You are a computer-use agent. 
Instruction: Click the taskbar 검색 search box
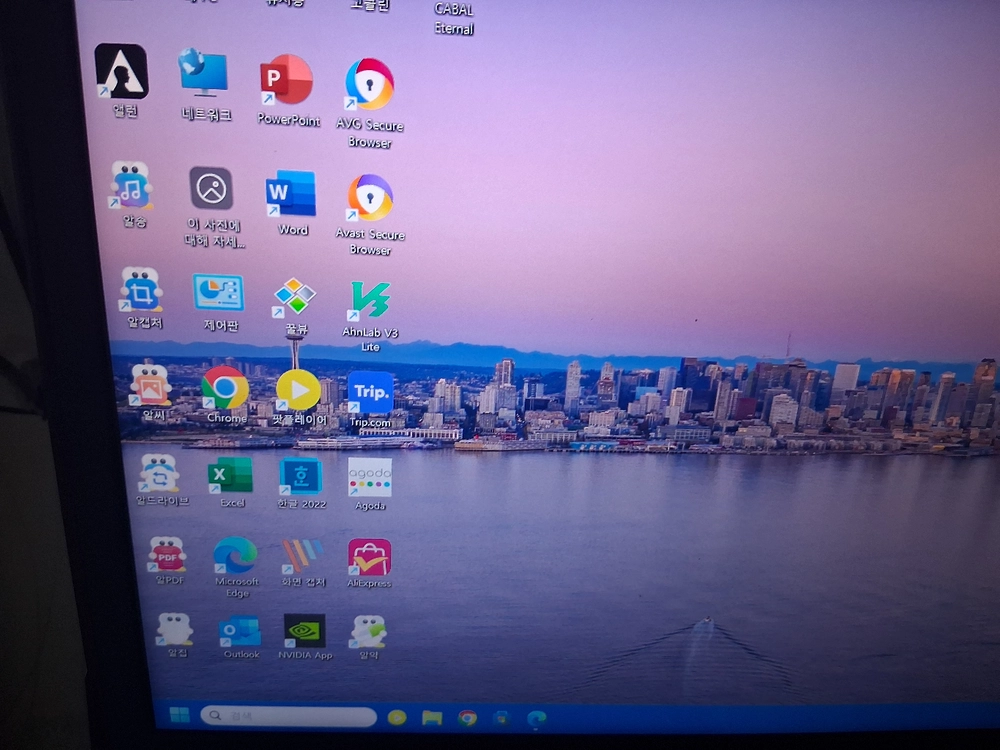289,716
